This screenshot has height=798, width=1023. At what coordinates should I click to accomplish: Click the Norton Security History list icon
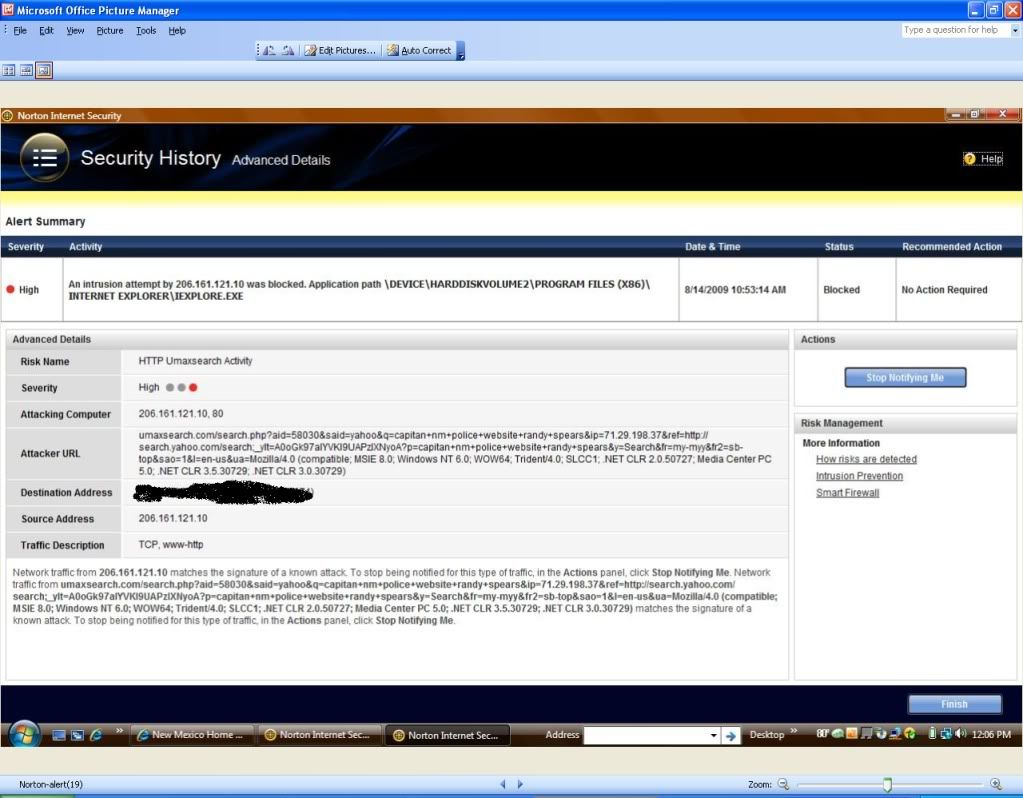click(x=44, y=157)
